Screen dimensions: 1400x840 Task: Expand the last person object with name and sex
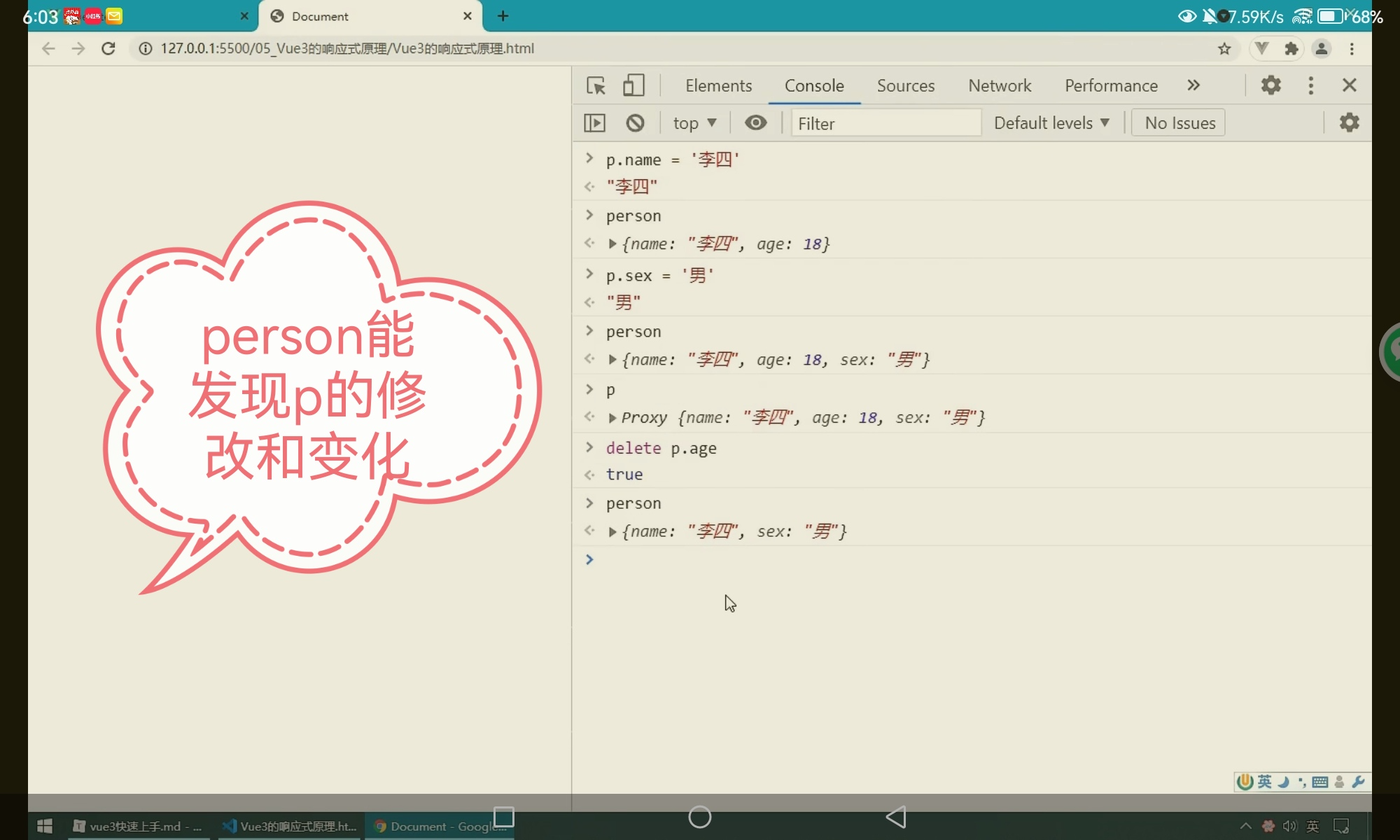pyautogui.click(x=612, y=532)
